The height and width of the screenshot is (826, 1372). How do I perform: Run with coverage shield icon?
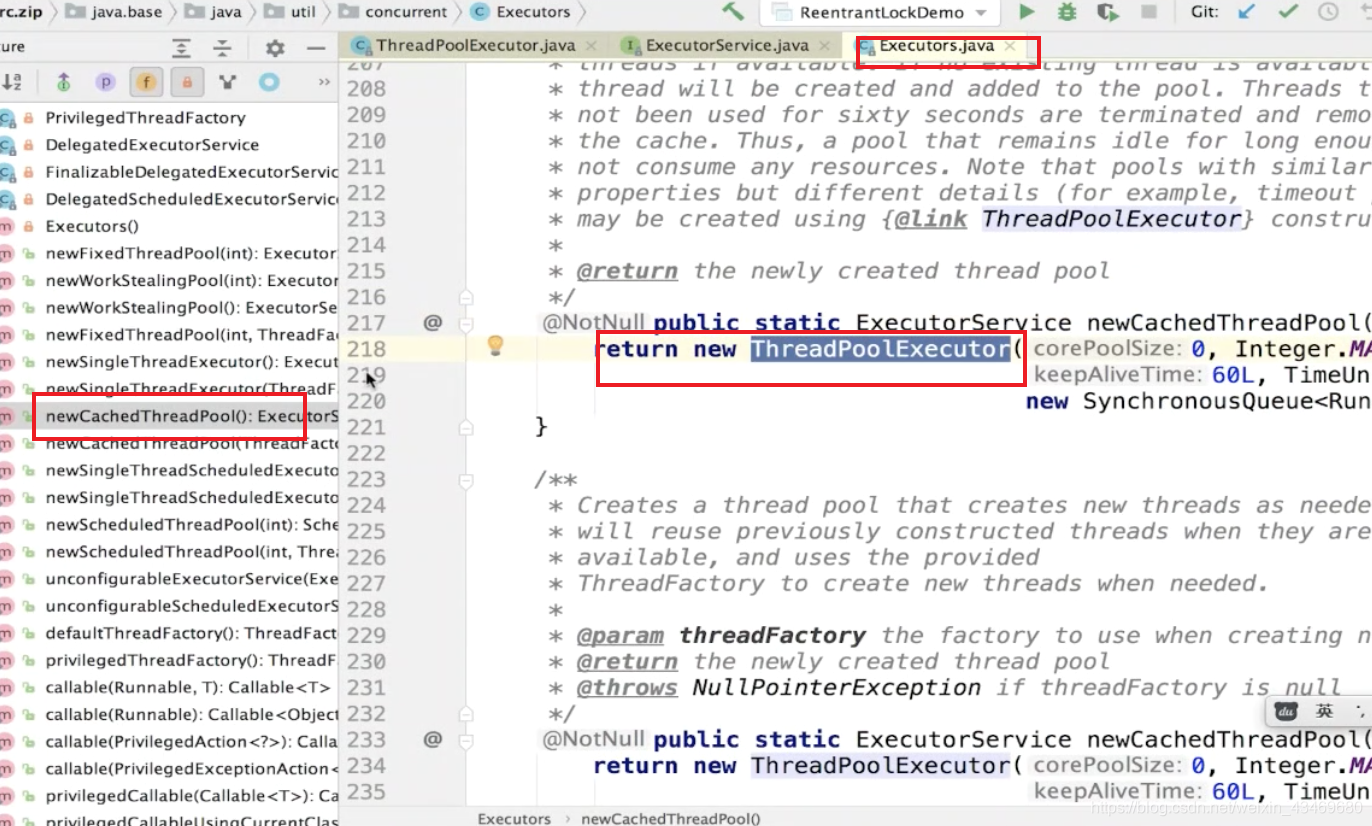[x=1107, y=12]
